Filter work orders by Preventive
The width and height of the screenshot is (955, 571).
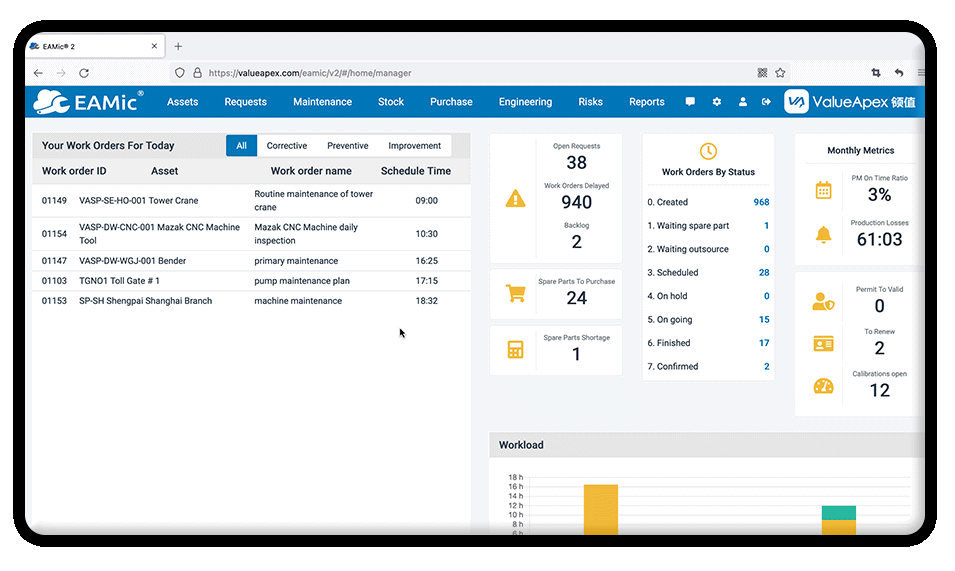[x=348, y=145]
